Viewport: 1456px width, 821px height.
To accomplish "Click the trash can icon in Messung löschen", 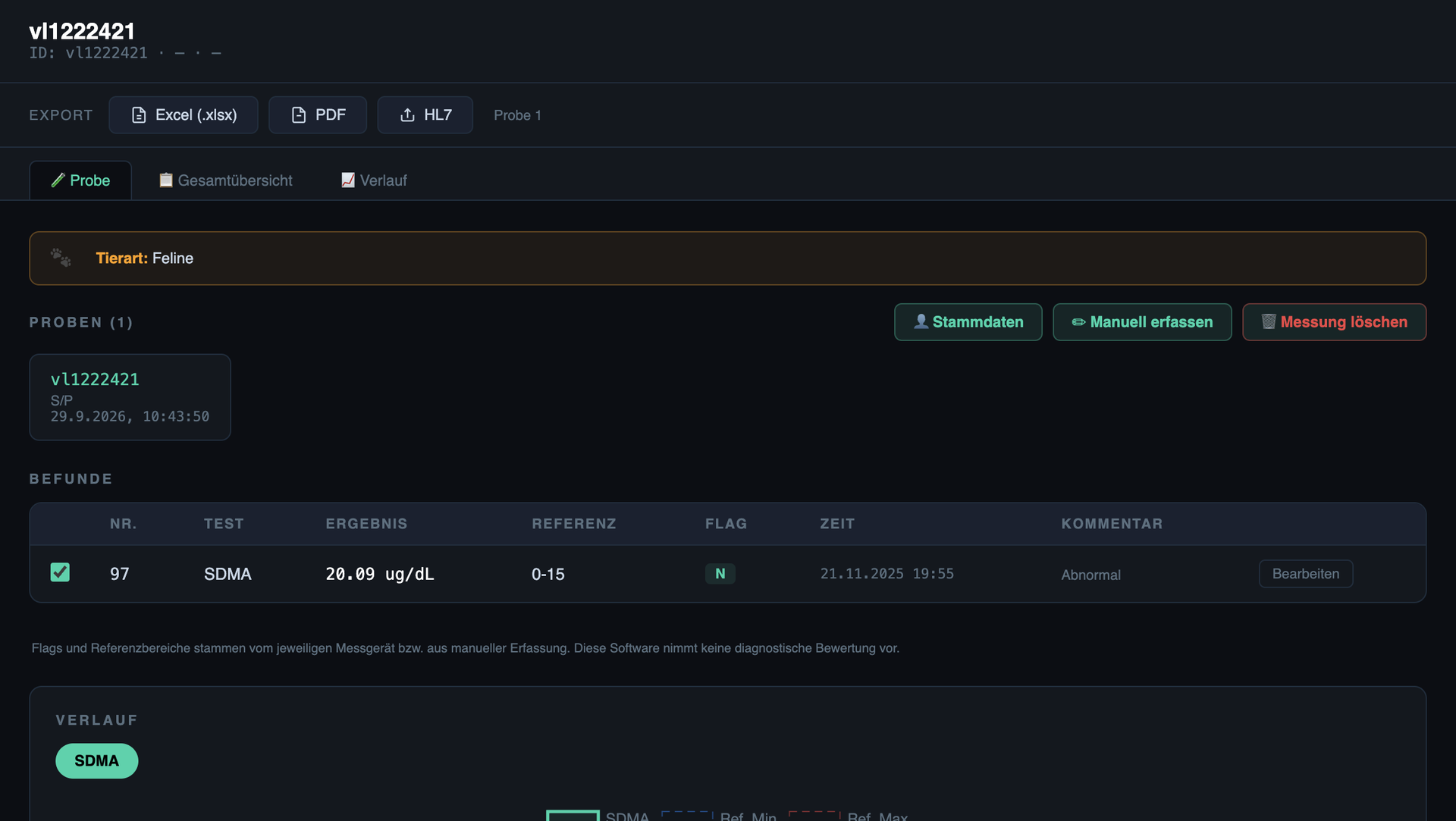I will pyautogui.click(x=1268, y=321).
